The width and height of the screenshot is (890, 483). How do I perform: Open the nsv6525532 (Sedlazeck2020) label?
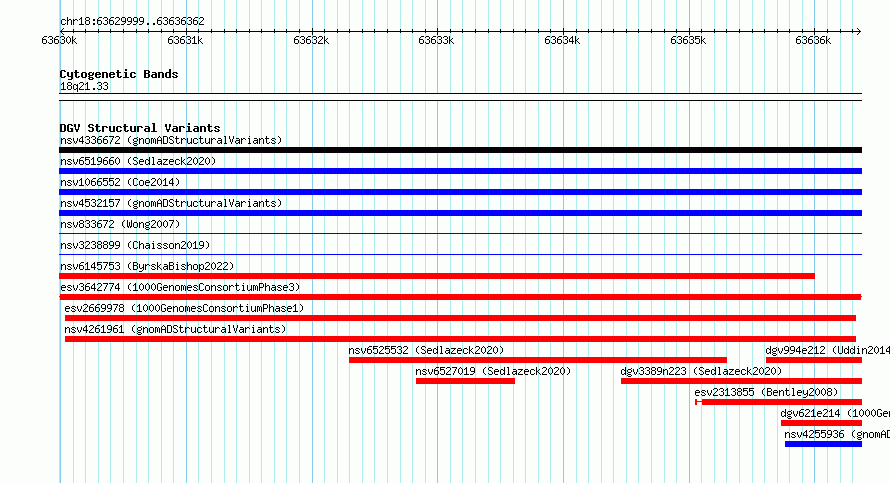point(426,350)
